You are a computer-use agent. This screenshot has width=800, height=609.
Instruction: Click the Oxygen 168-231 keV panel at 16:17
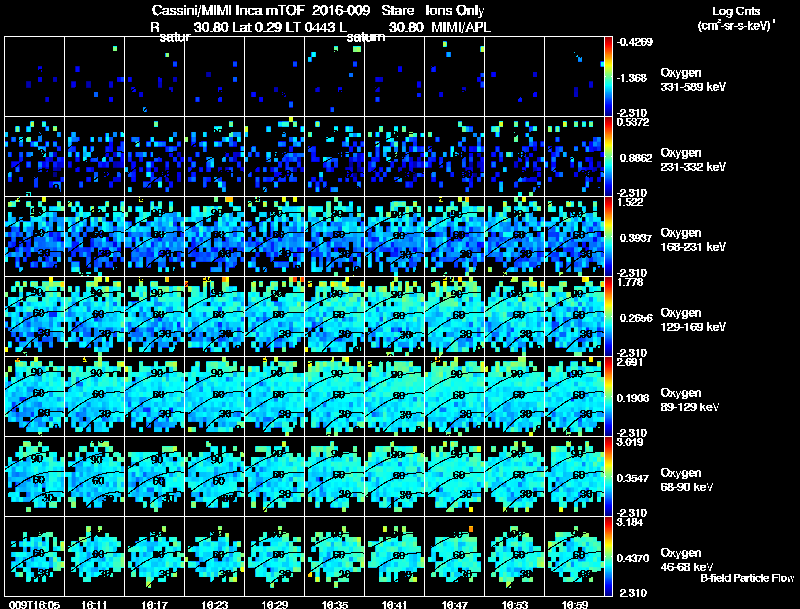coord(155,237)
